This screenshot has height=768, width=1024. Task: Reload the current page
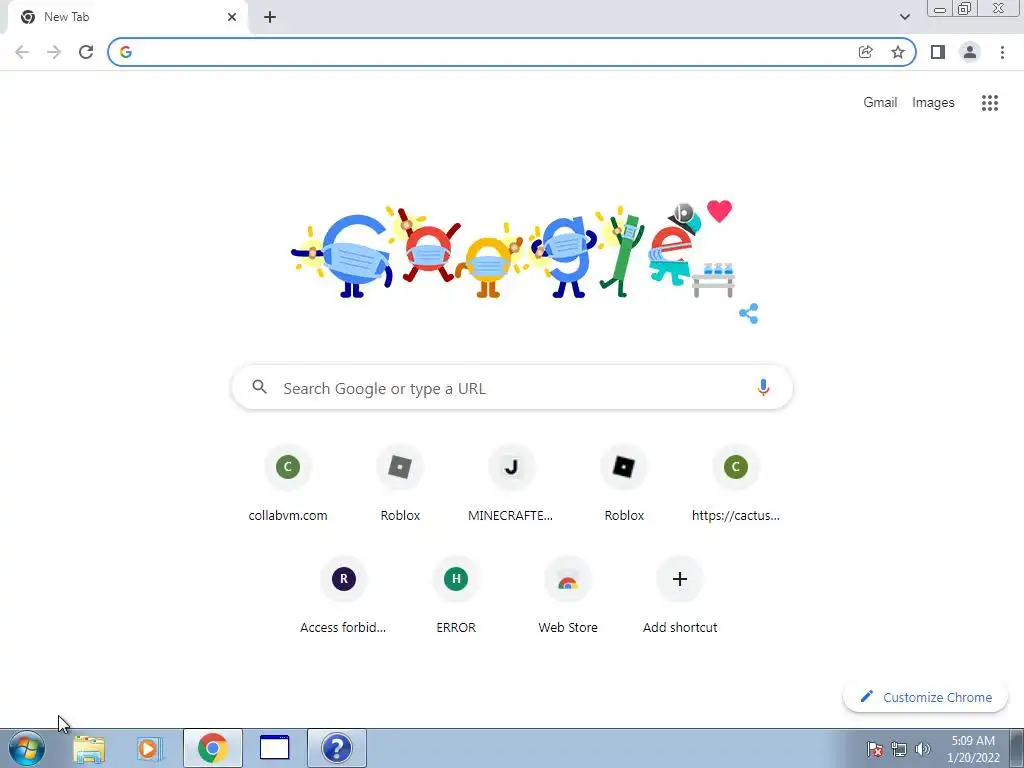coord(86,52)
